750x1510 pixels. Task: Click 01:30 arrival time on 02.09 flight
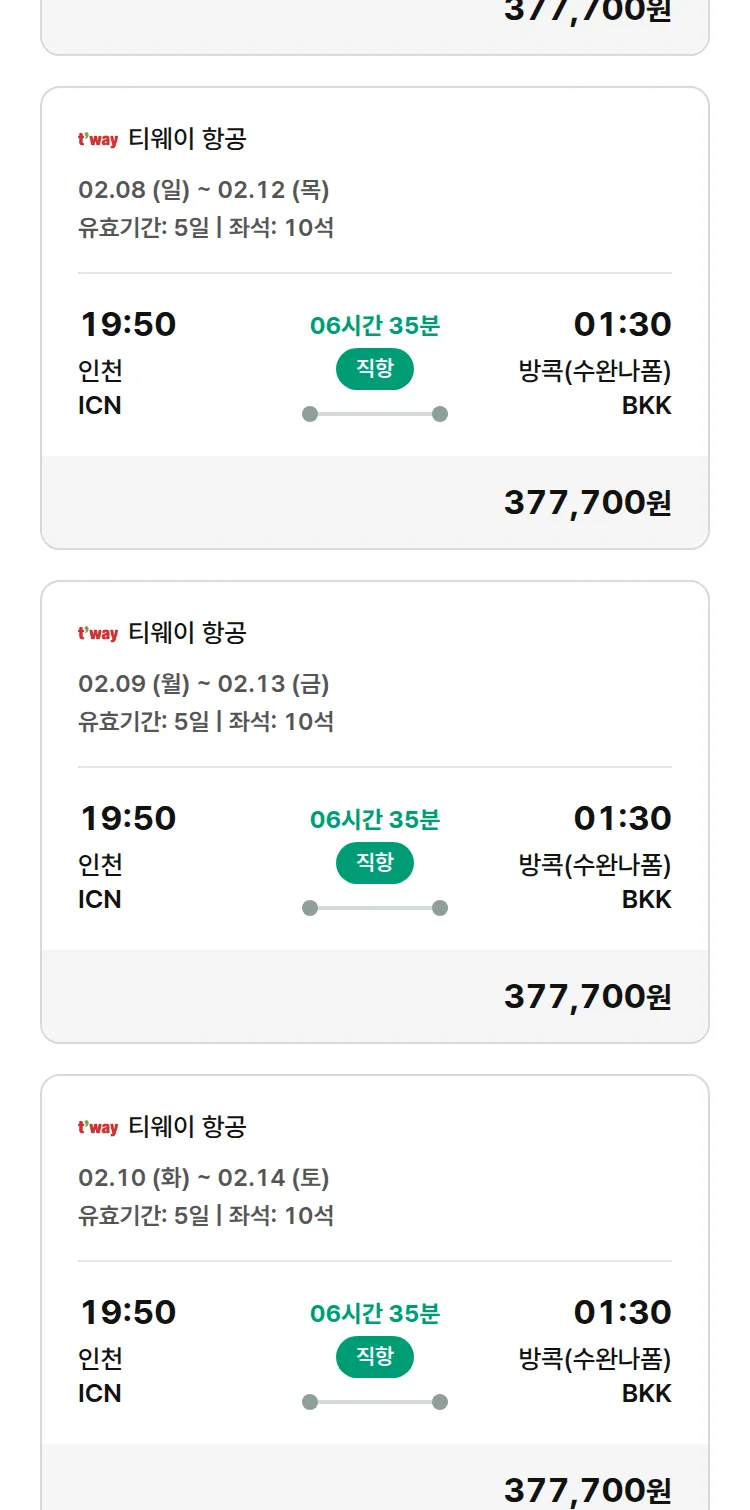click(622, 818)
